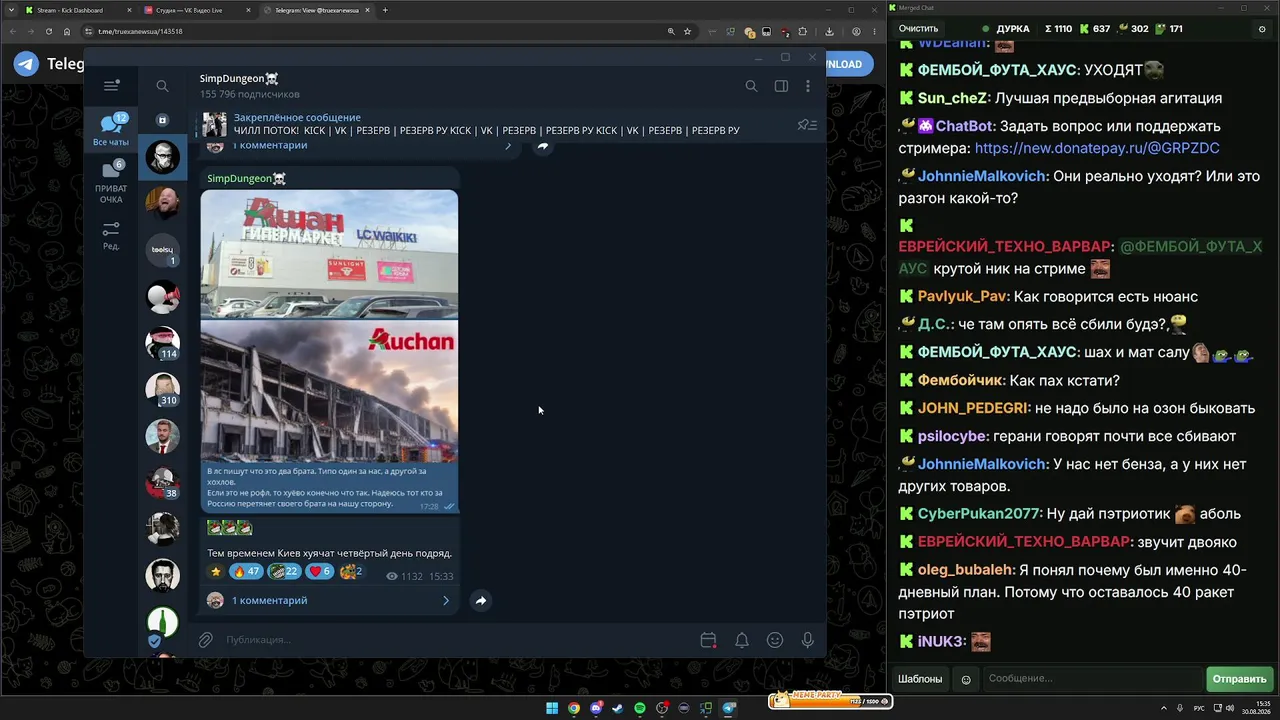This screenshot has height=720, width=1280.
Task: Toggle silent broadcast bell icon
Action: point(742,640)
